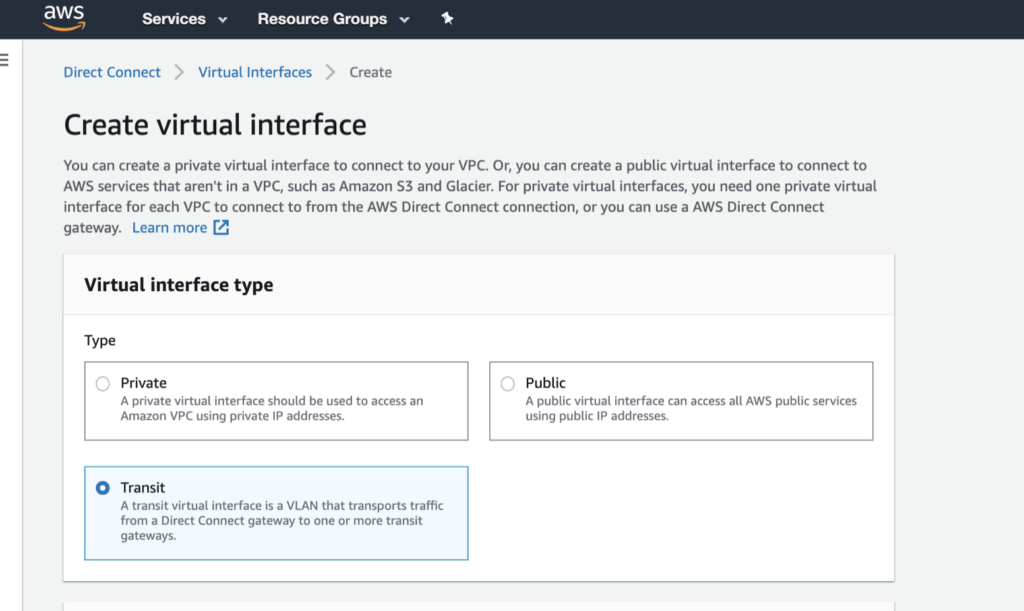The width and height of the screenshot is (1024, 611).
Task: Click the Public virtual interface card
Action: 681,400
